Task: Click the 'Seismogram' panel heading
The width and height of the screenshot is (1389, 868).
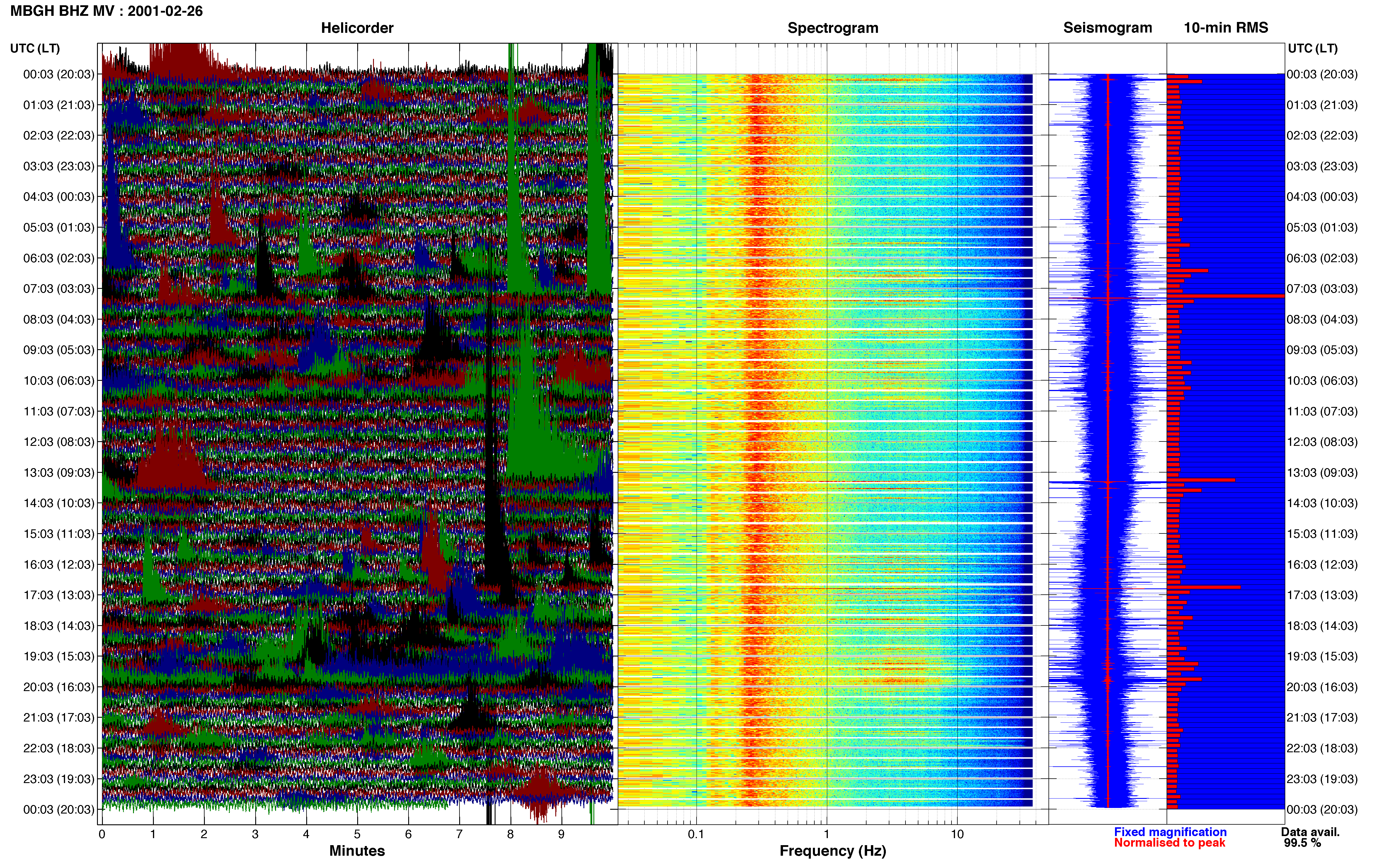Action: tap(1107, 28)
